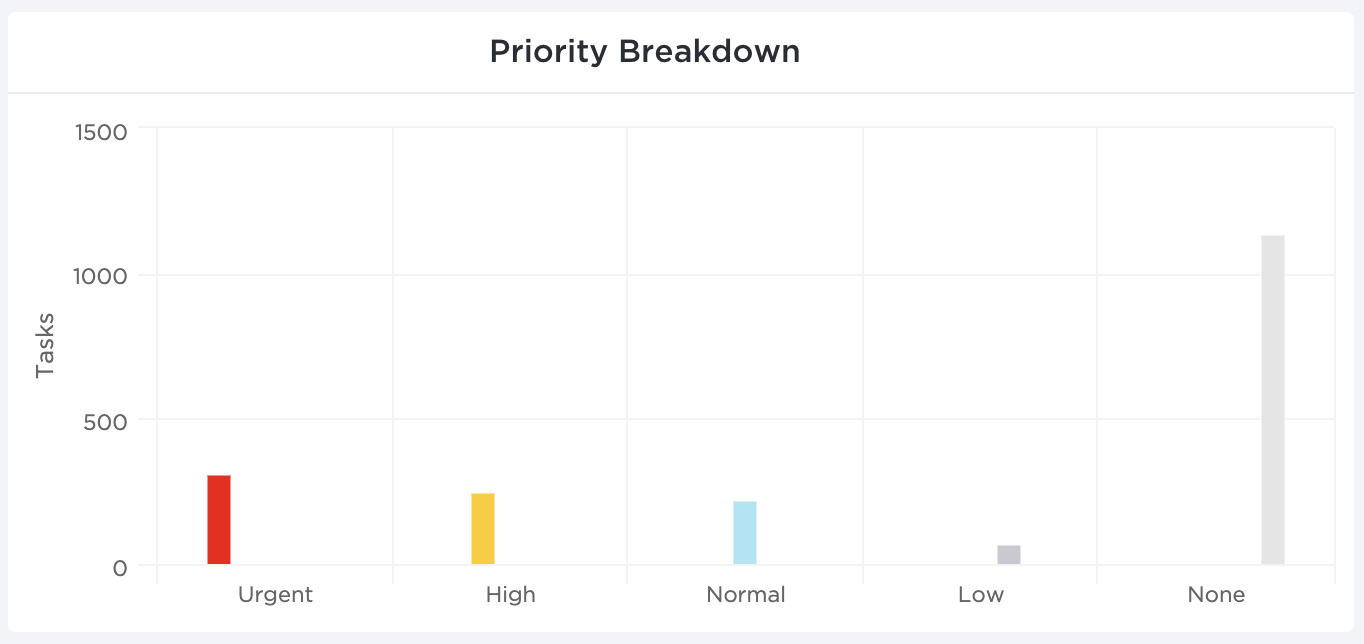Click the "Urgent" x-axis label
1364x644 pixels.
[x=275, y=595]
